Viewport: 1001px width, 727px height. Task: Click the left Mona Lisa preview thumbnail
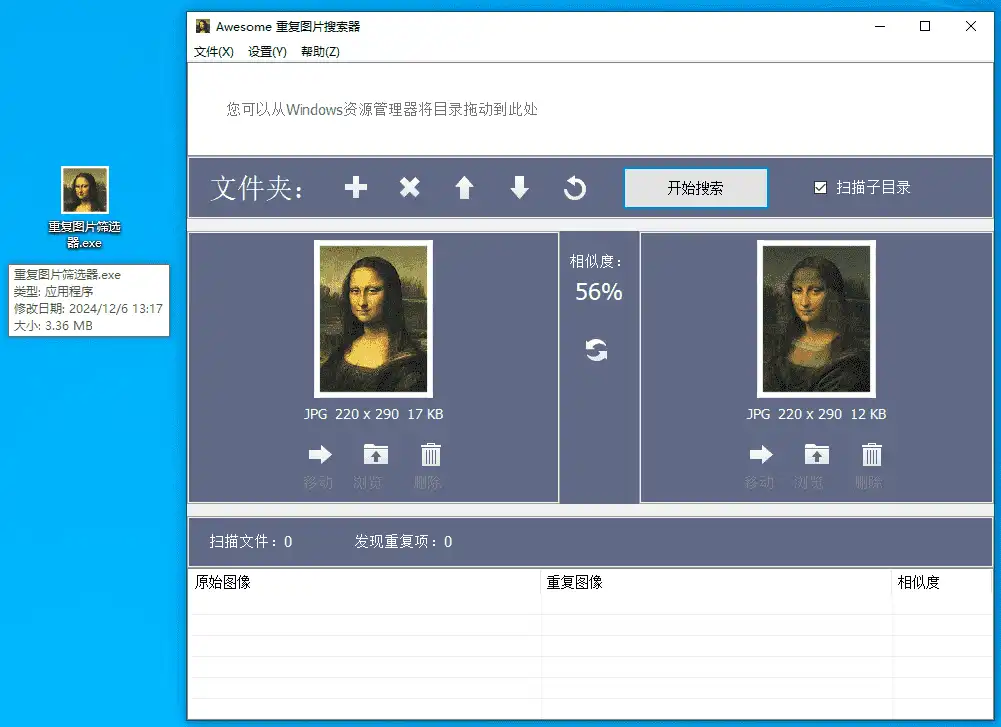pos(373,319)
